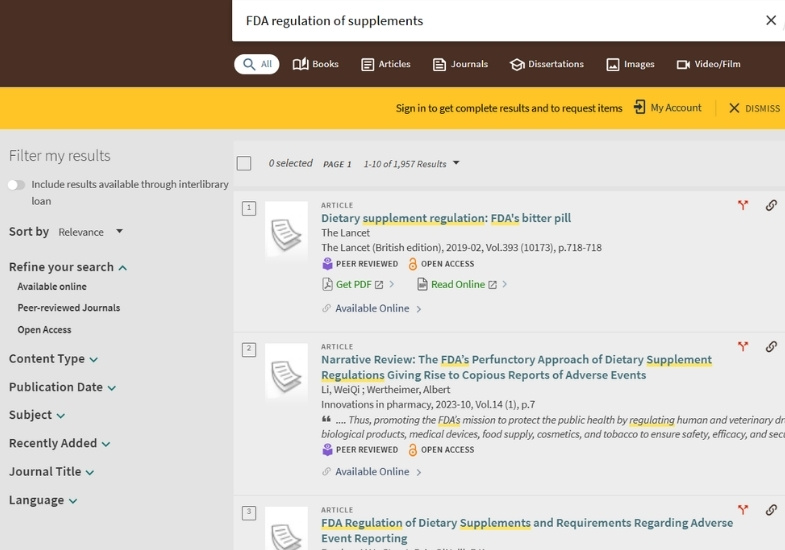Click the Get PDF link
Screen dimensions: 785x550
pos(353,284)
